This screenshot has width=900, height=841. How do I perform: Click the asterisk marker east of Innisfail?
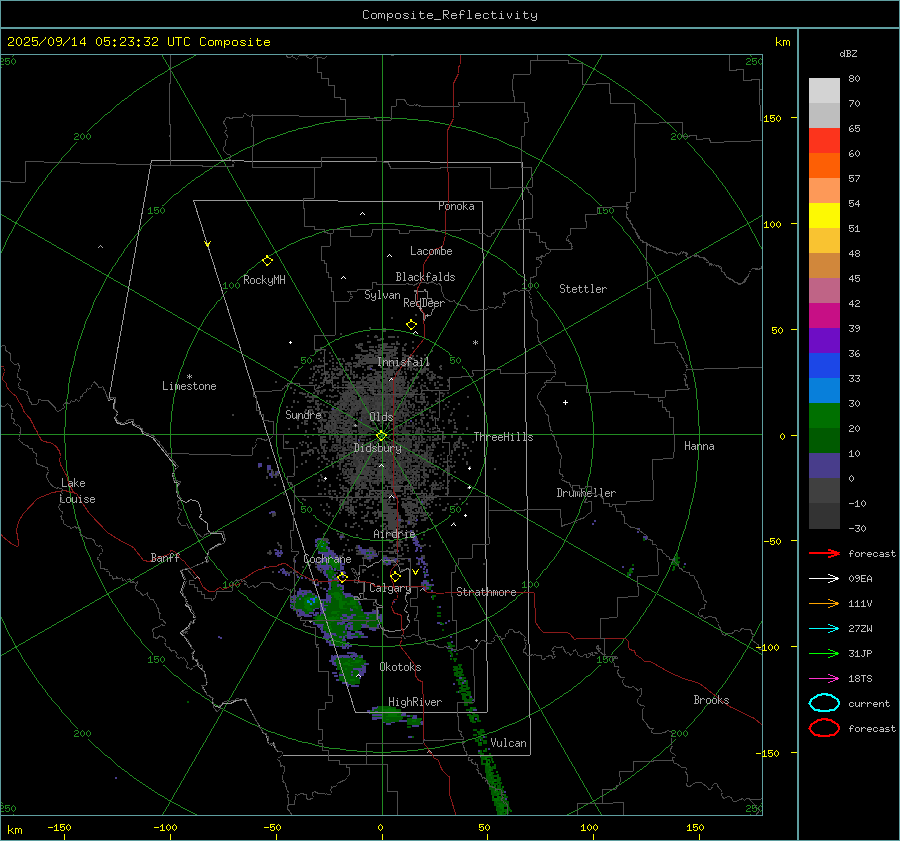[475, 343]
